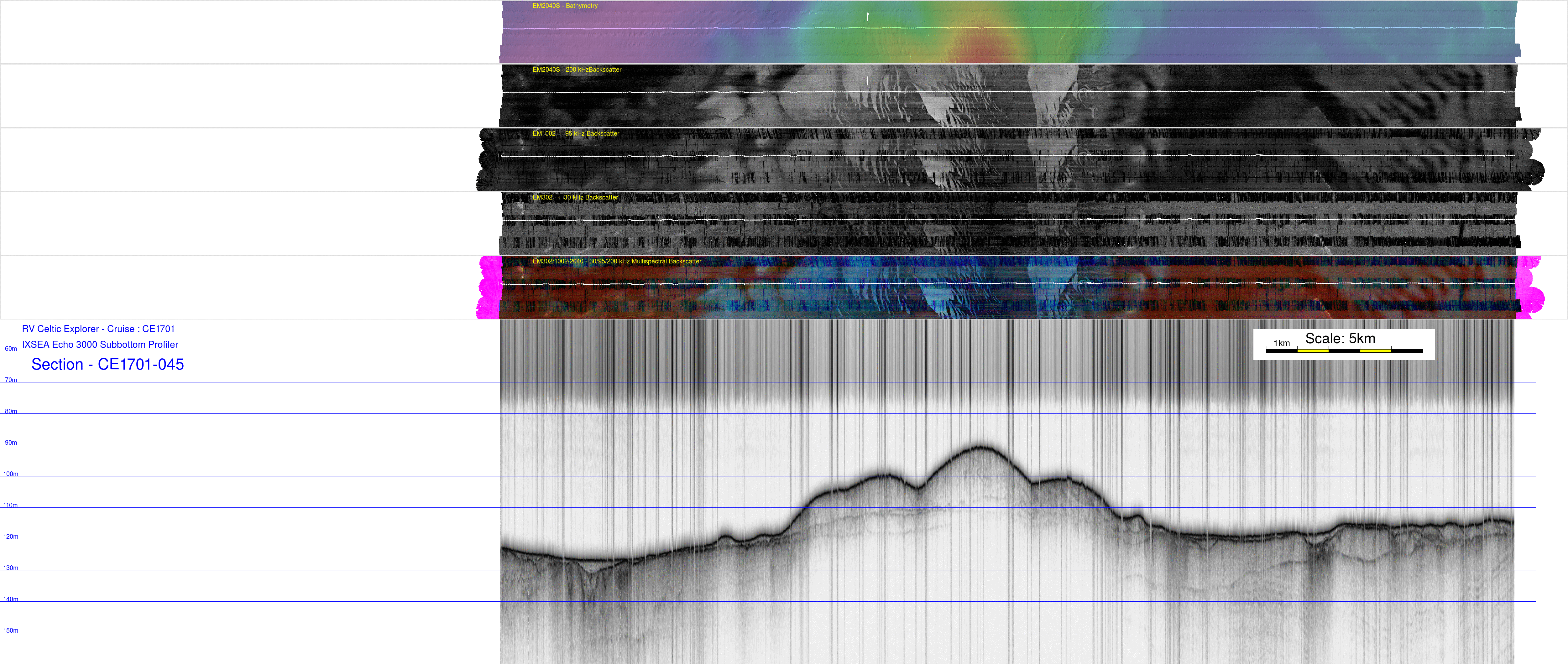The image size is (1568, 664).
Task: Click the 80m depth label
Action: click(11, 412)
